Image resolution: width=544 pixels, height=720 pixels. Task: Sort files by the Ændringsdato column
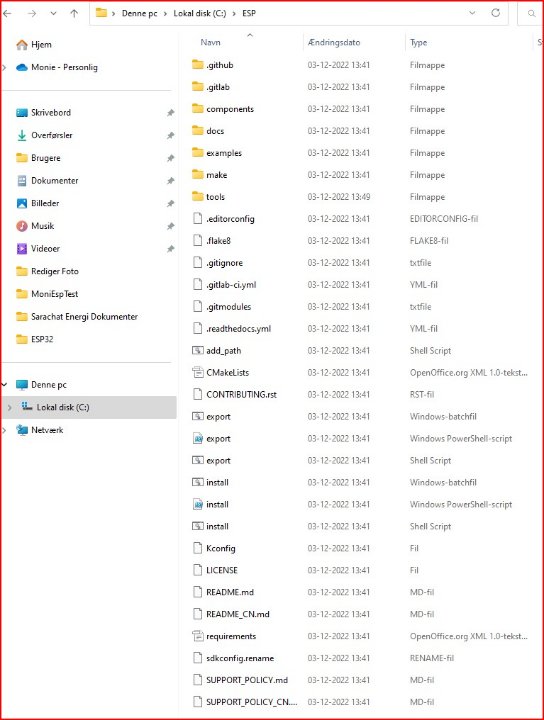pyautogui.click(x=334, y=42)
